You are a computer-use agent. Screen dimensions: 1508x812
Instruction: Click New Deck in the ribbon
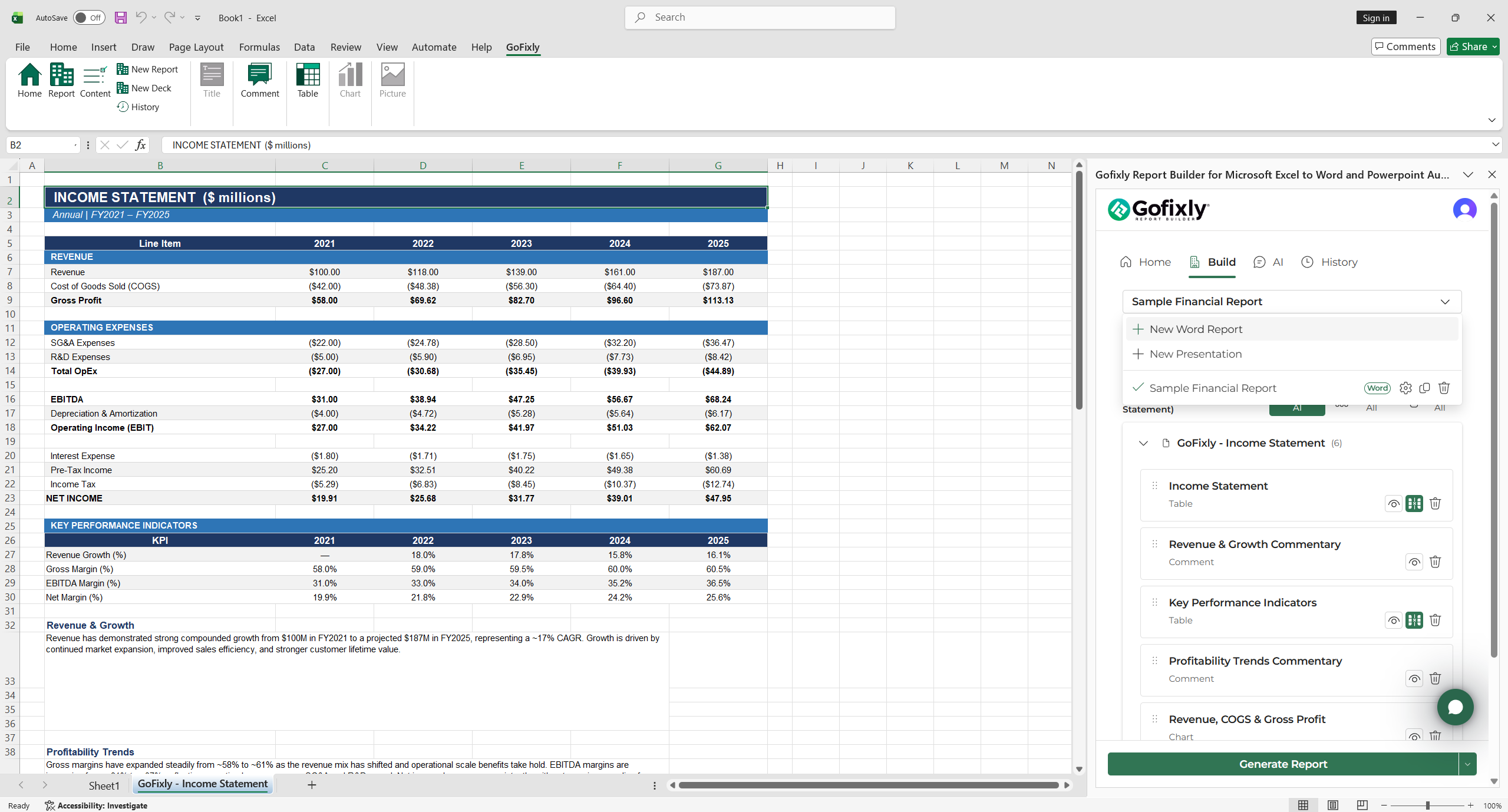click(144, 88)
